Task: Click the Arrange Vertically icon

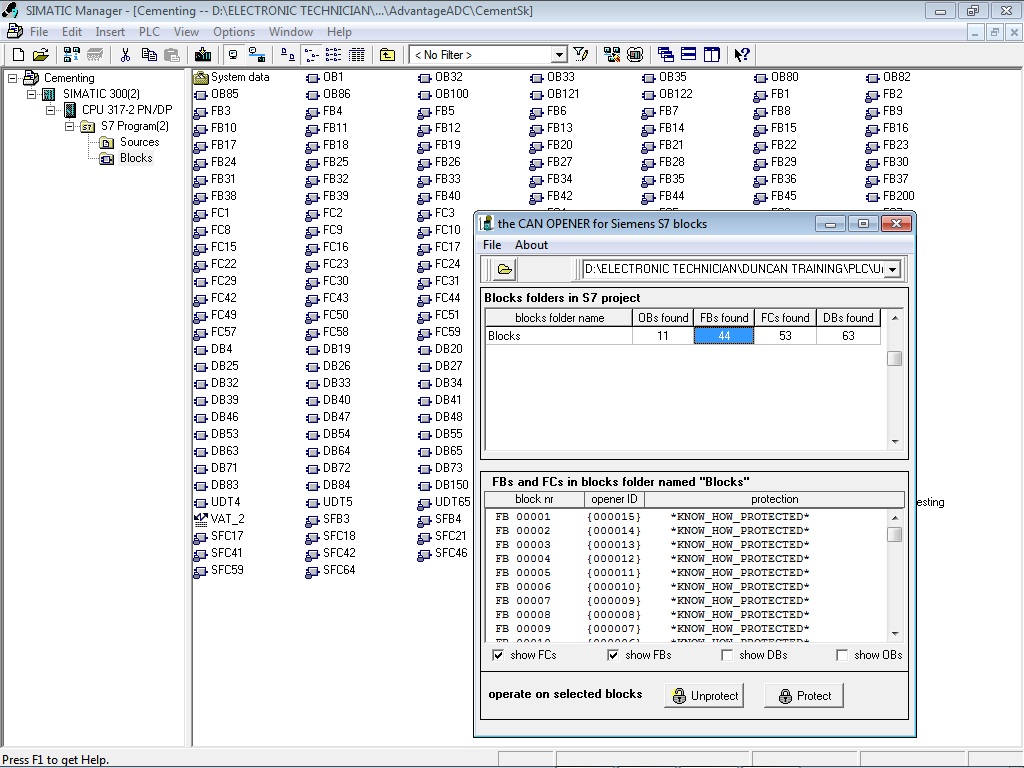Action: (711, 55)
